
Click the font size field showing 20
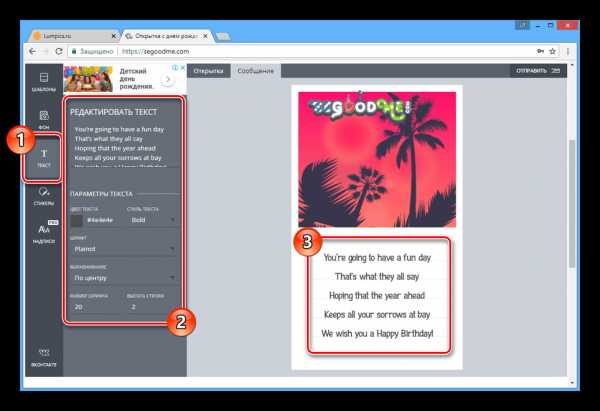[96, 307]
